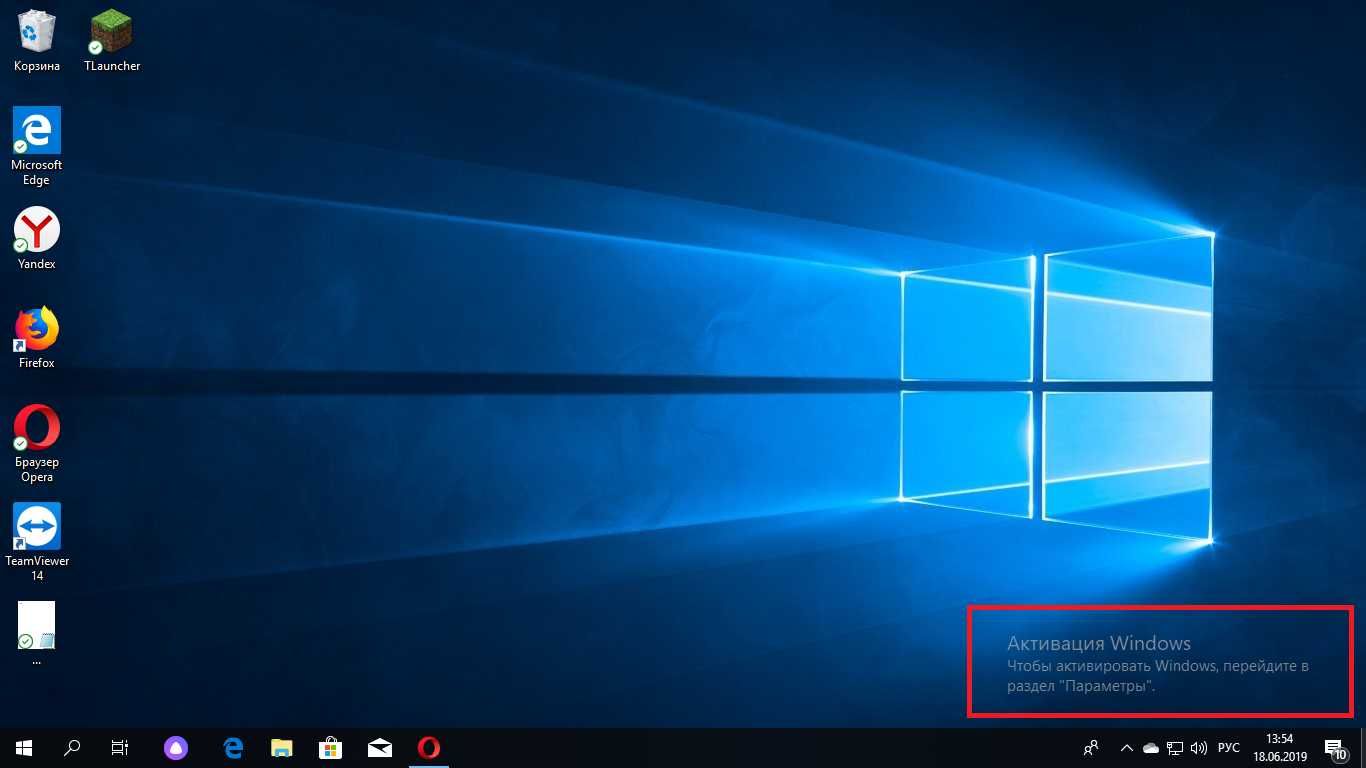This screenshot has height=768, width=1366.
Task: Select the Microsoft Edge desktop shortcut
Action: coord(36,146)
